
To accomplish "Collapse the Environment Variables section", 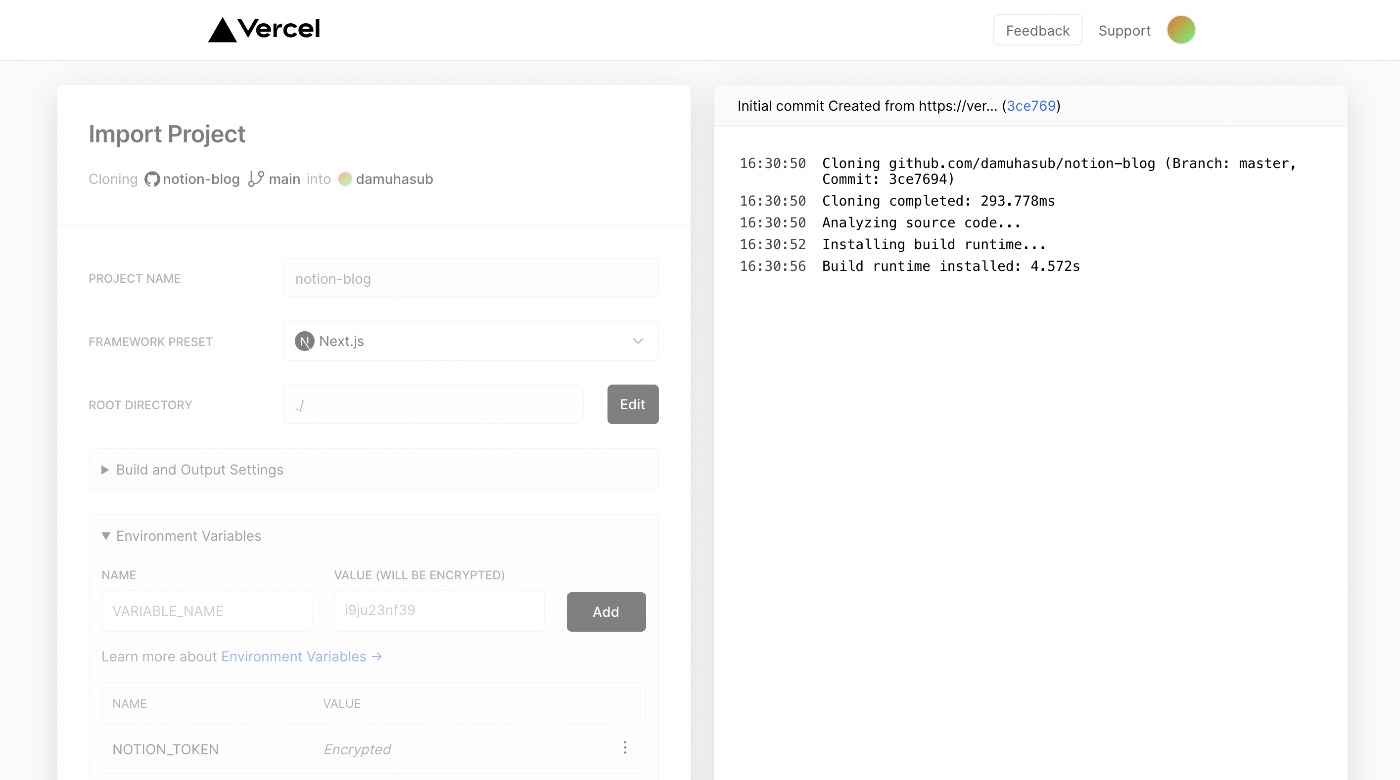I will pyautogui.click(x=181, y=536).
